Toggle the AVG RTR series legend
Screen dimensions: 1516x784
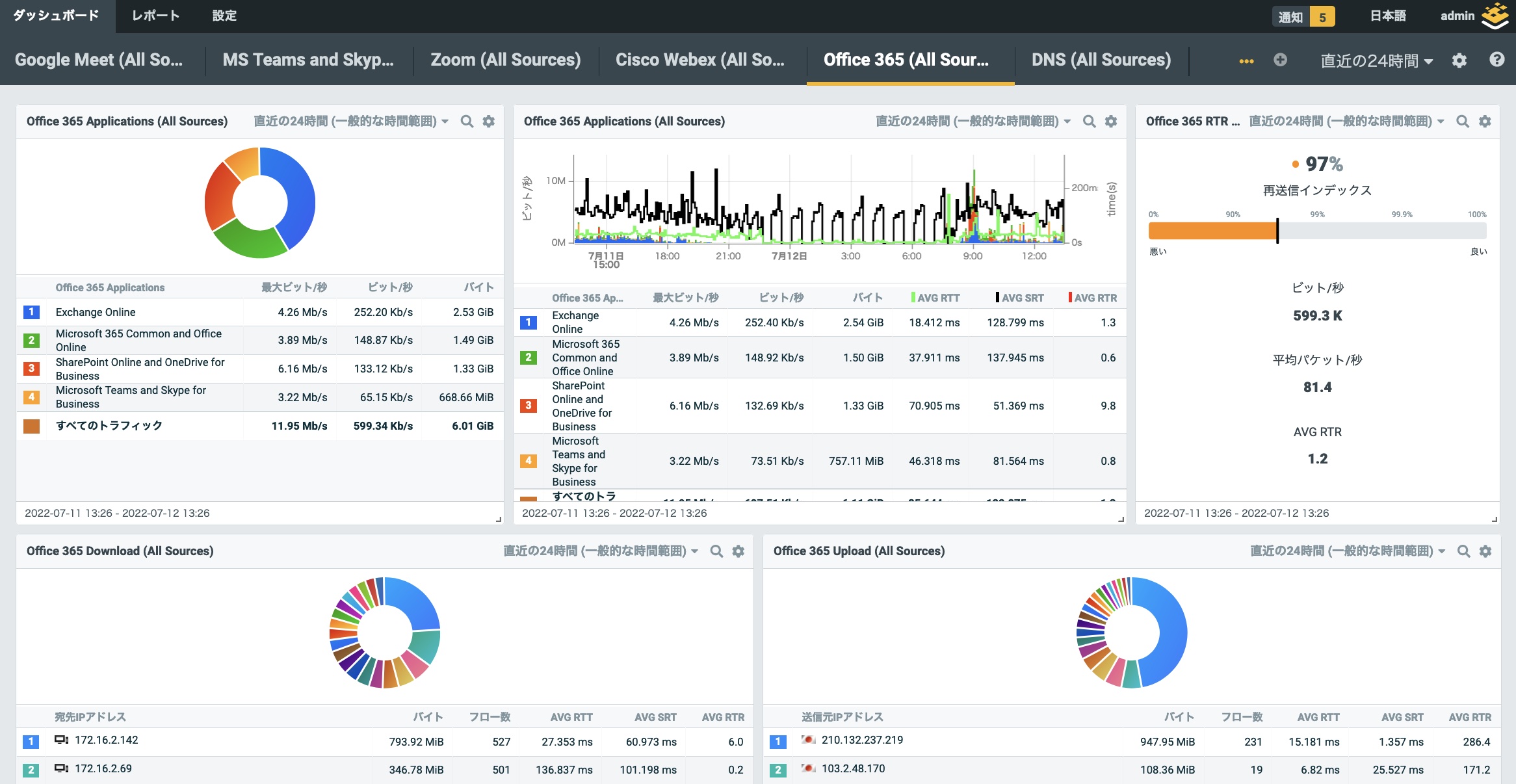pyautogui.click(x=1092, y=298)
